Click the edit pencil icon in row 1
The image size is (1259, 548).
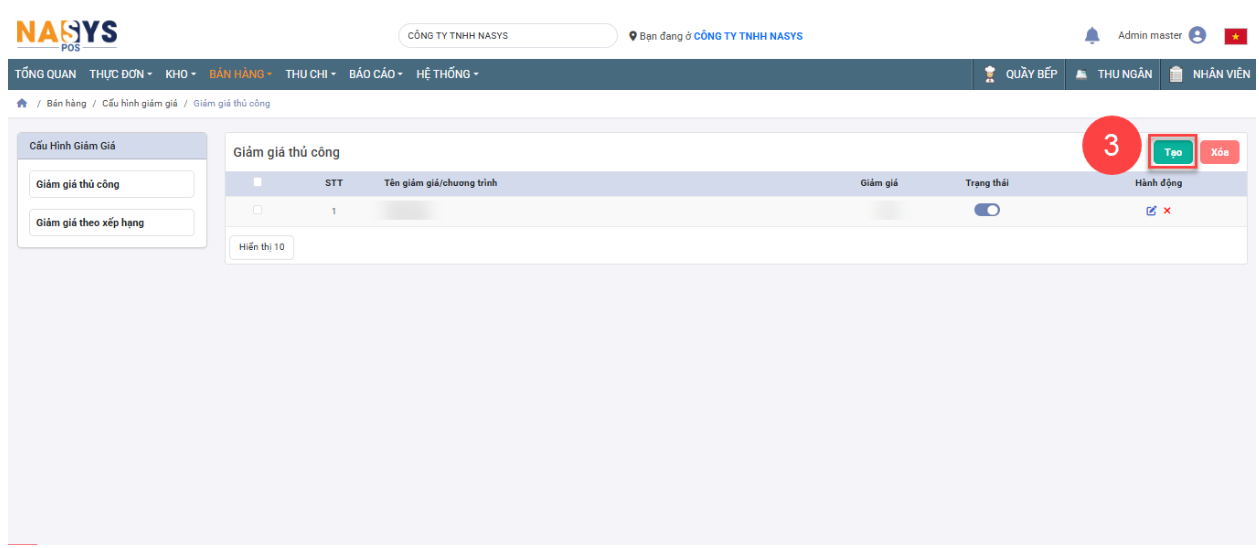tap(1151, 211)
